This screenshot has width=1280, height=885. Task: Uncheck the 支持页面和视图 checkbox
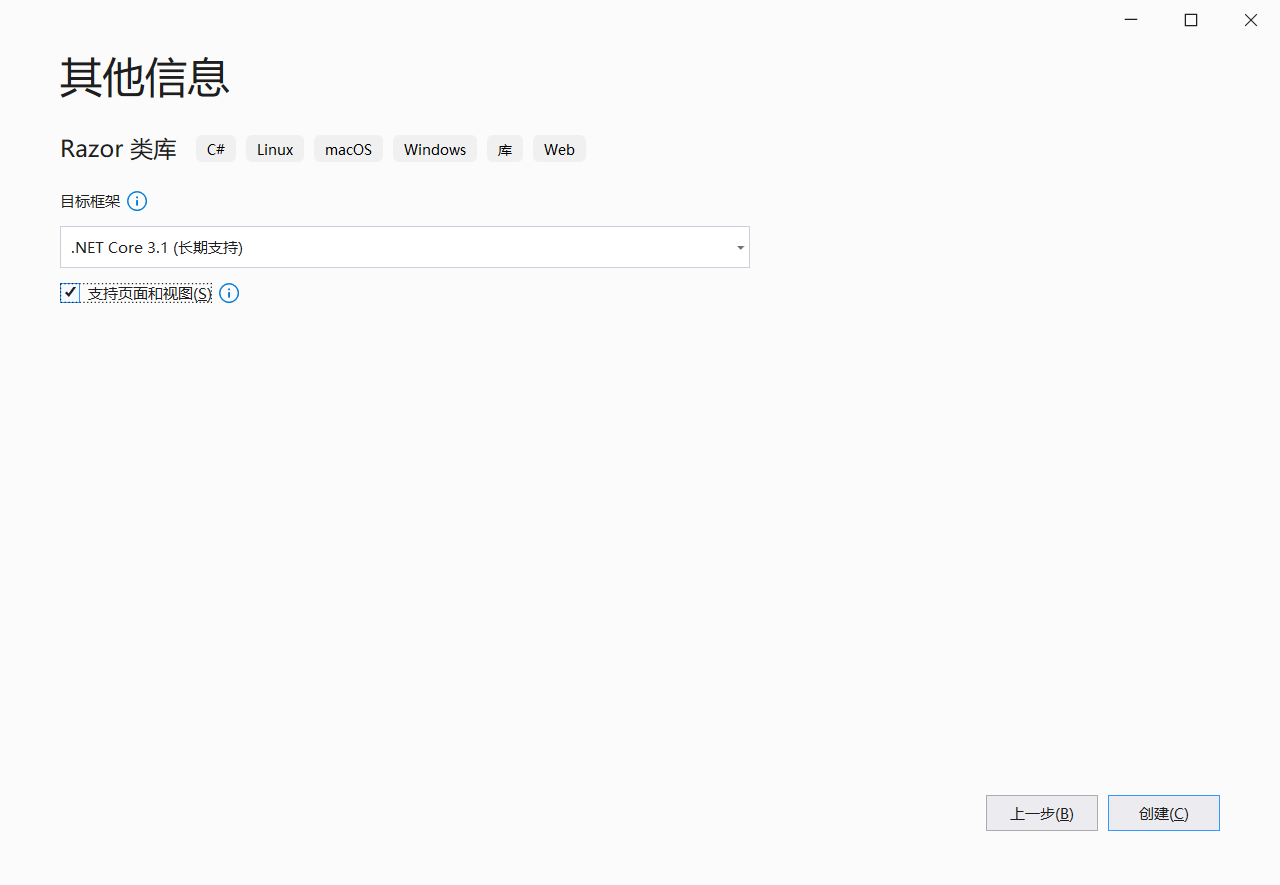pyautogui.click(x=70, y=293)
